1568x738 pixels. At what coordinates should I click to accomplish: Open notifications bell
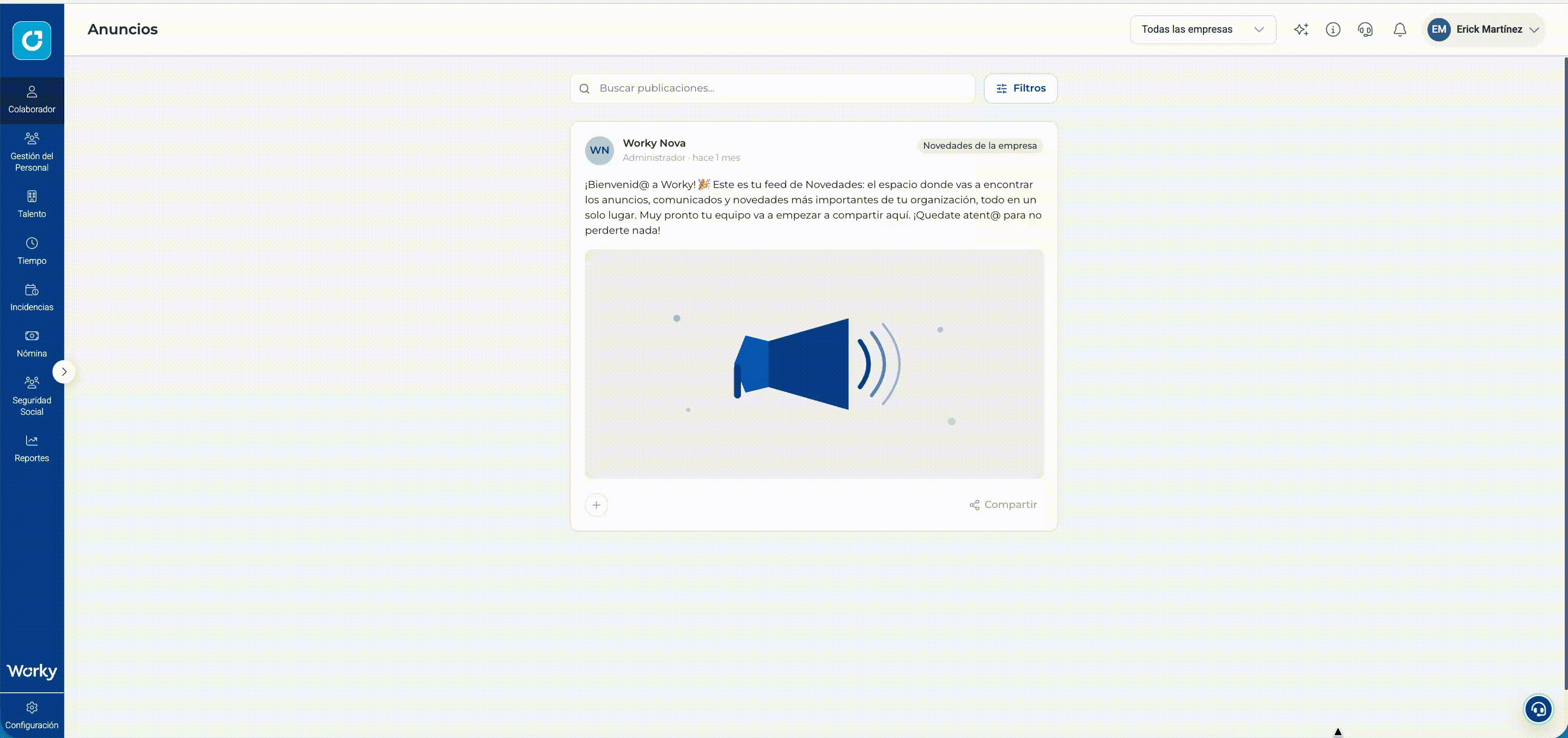(1400, 29)
